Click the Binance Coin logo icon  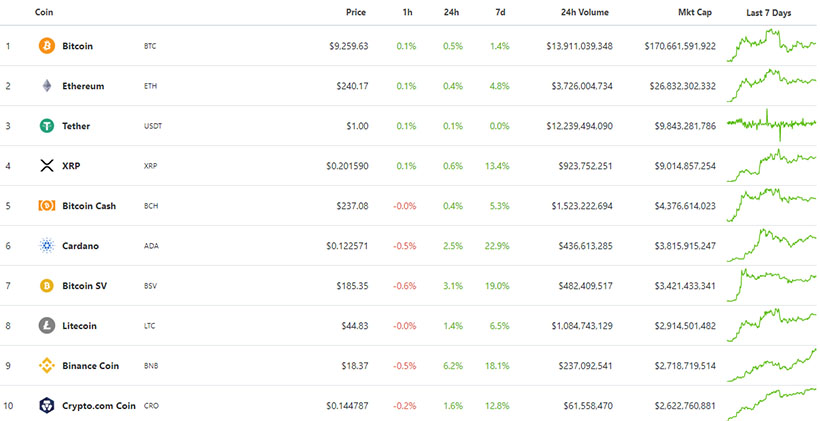pos(47,366)
